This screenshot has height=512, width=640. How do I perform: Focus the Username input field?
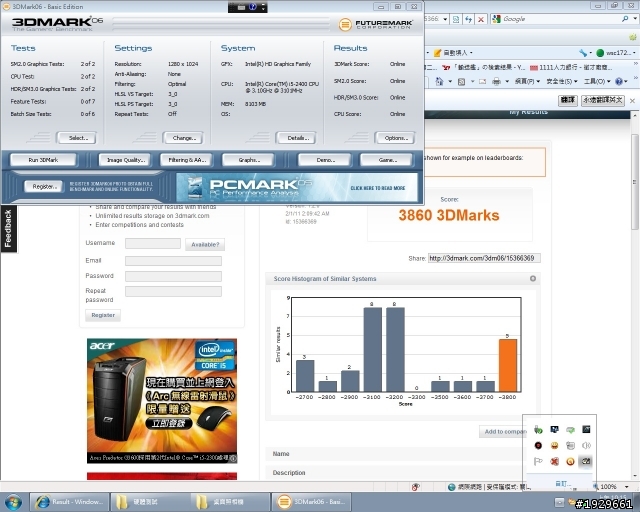coord(153,243)
